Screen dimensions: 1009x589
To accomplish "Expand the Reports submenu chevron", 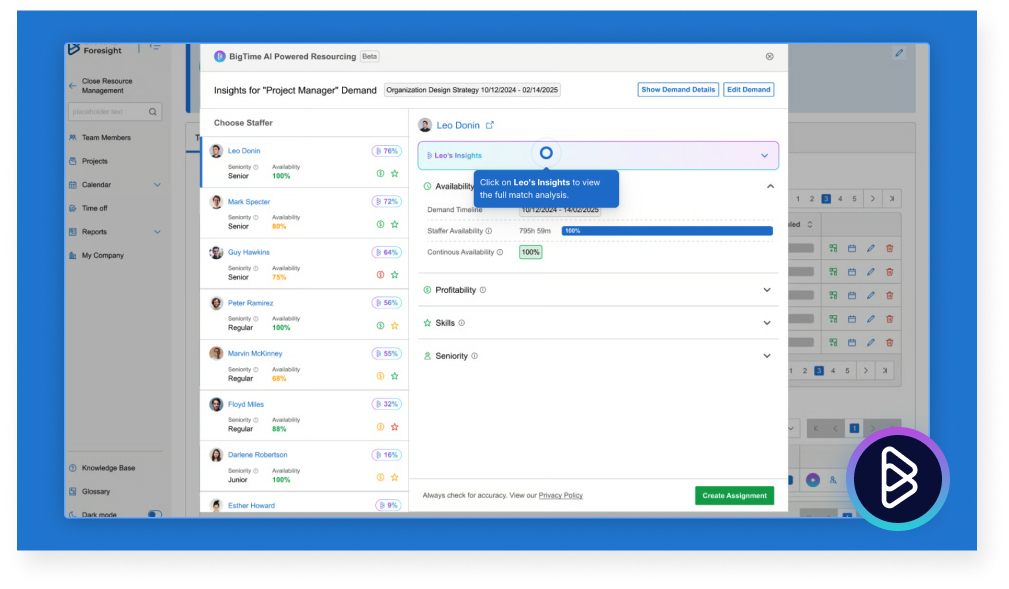I will point(158,232).
